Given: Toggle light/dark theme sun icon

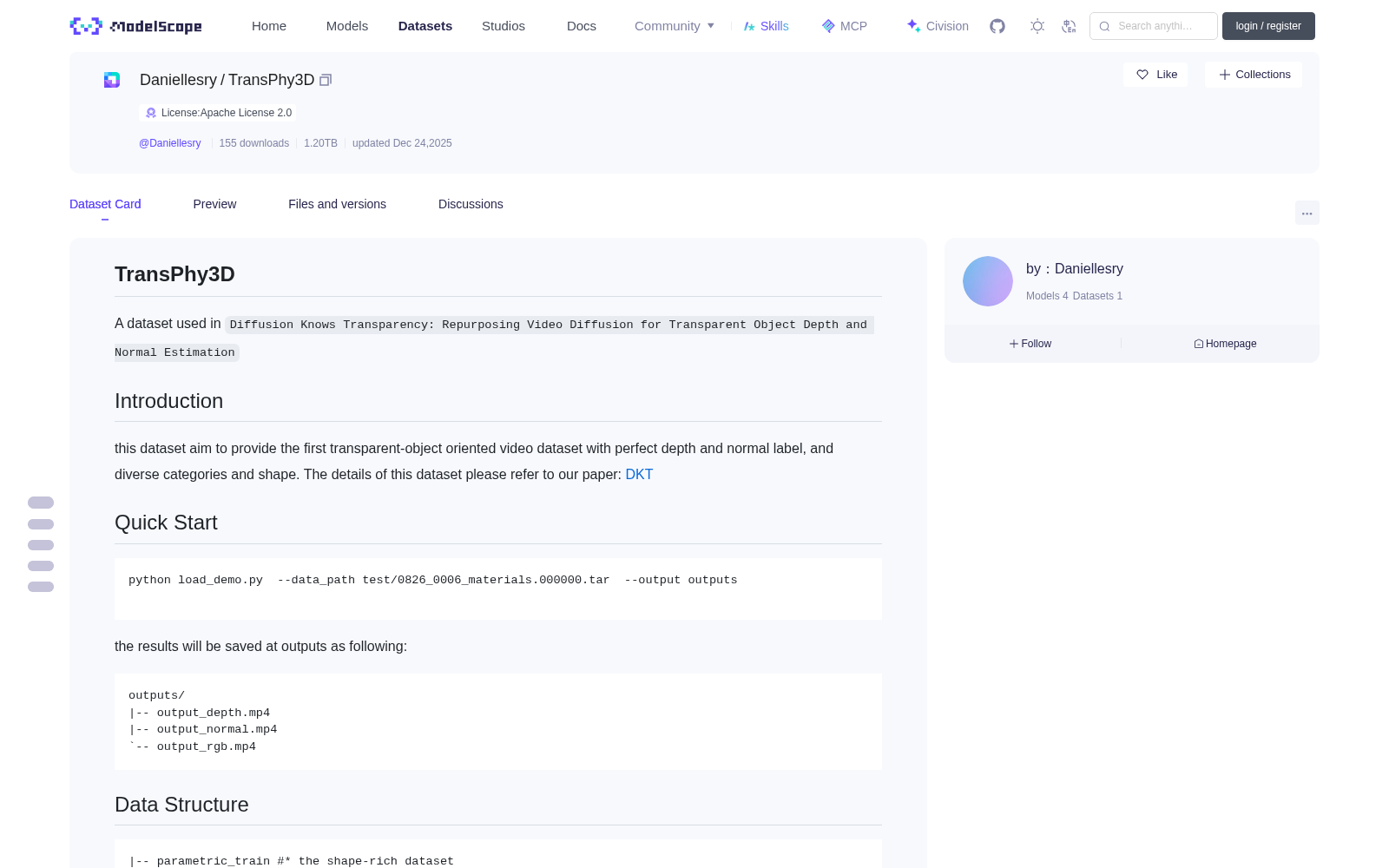Looking at the screenshot, I should 1037,26.
